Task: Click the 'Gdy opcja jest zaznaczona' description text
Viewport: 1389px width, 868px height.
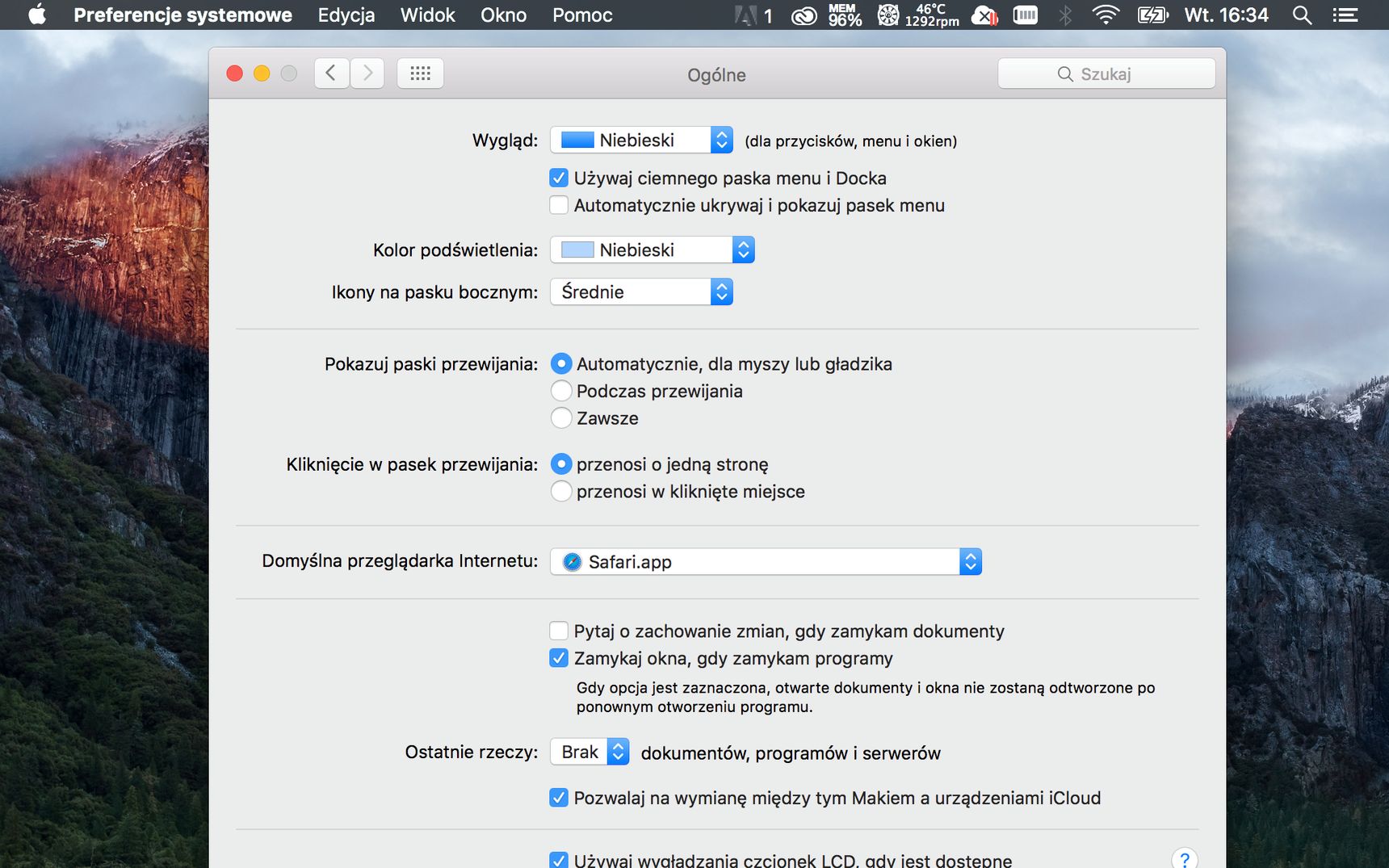Action: point(866,697)
